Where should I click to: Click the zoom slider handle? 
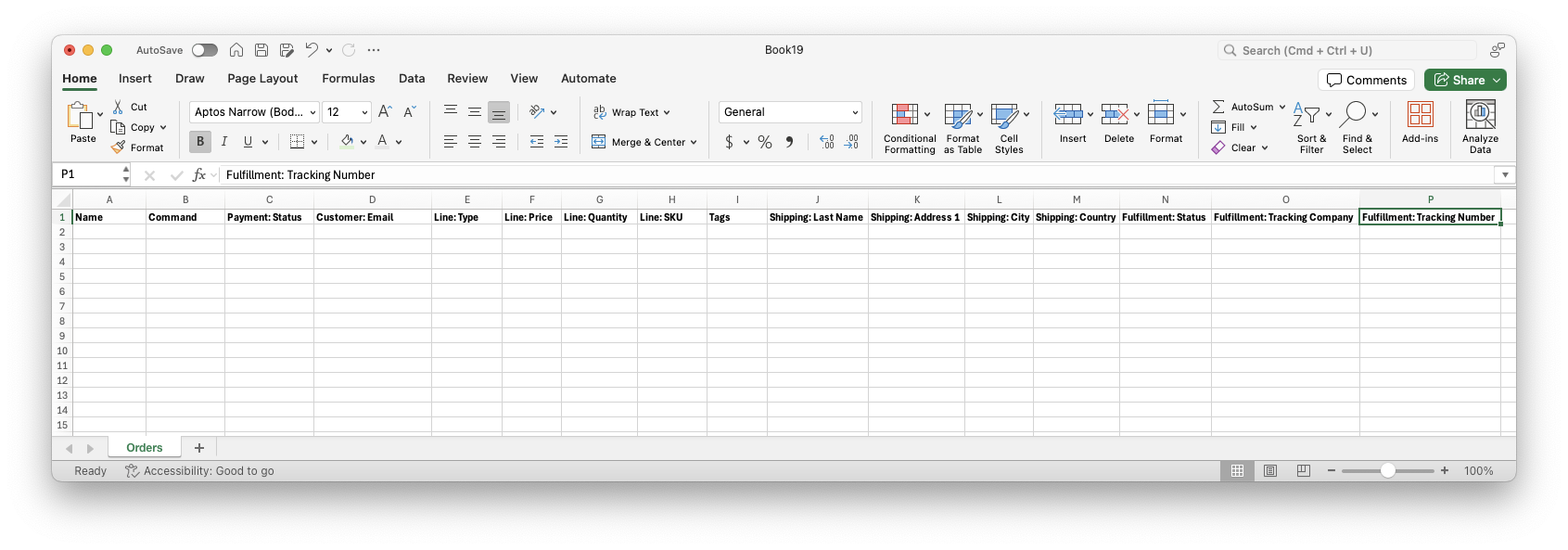point(1387,471)
